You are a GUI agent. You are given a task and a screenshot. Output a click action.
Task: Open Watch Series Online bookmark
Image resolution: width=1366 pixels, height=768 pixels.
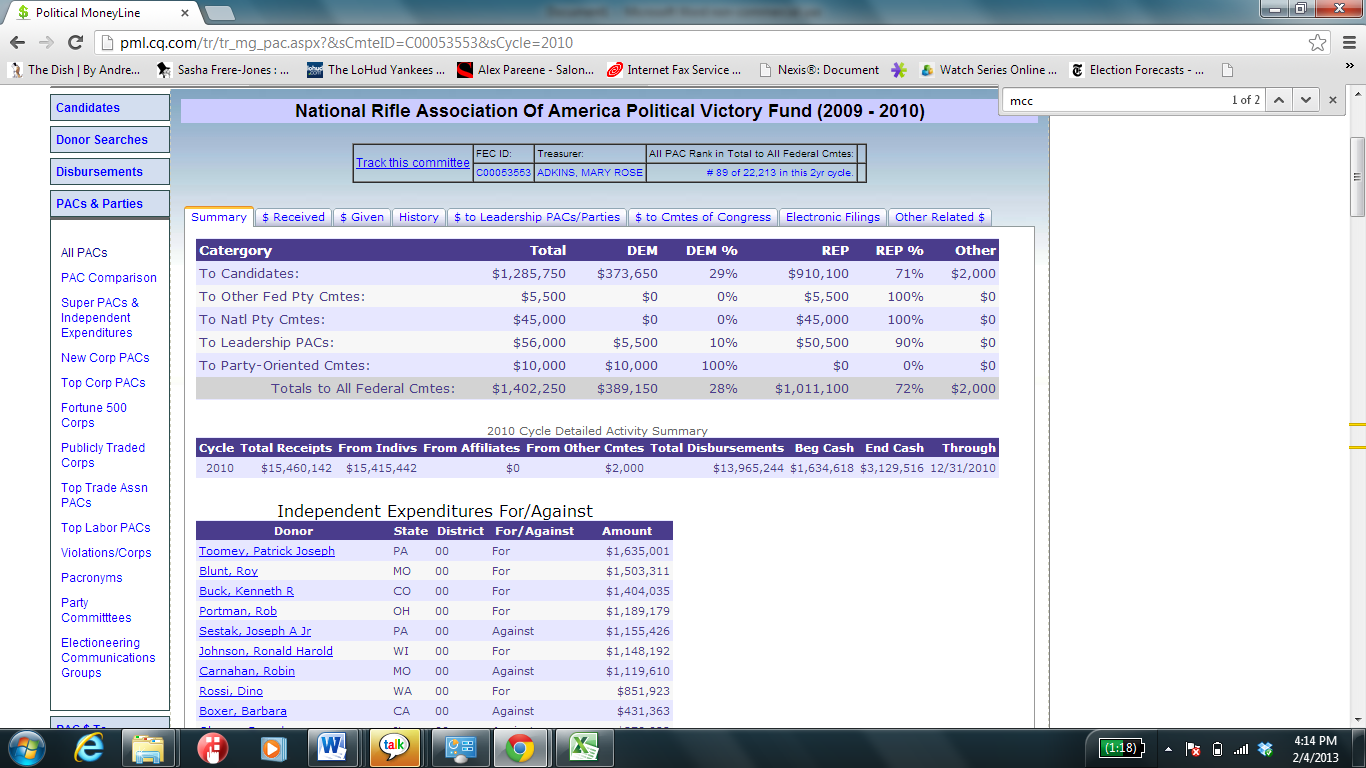point(988,70)
